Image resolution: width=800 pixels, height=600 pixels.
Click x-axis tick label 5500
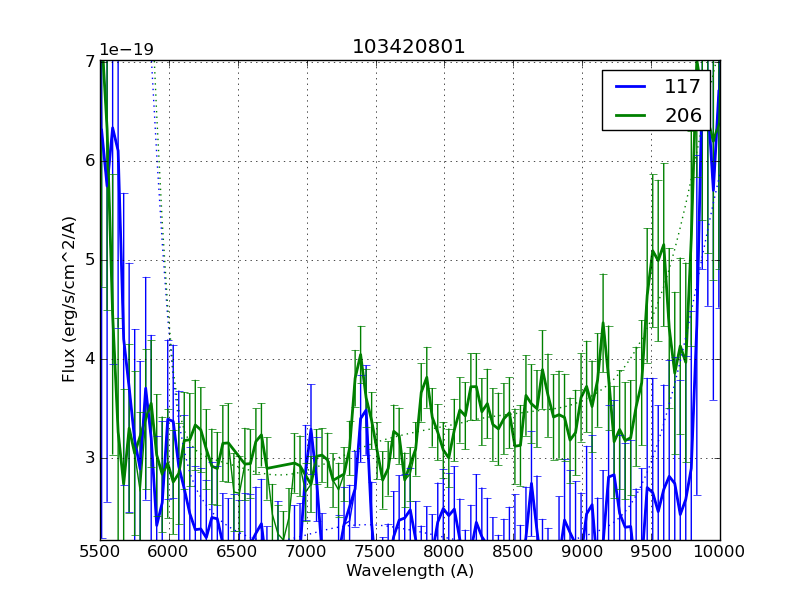pyautogui.click(x=100, y=551)
